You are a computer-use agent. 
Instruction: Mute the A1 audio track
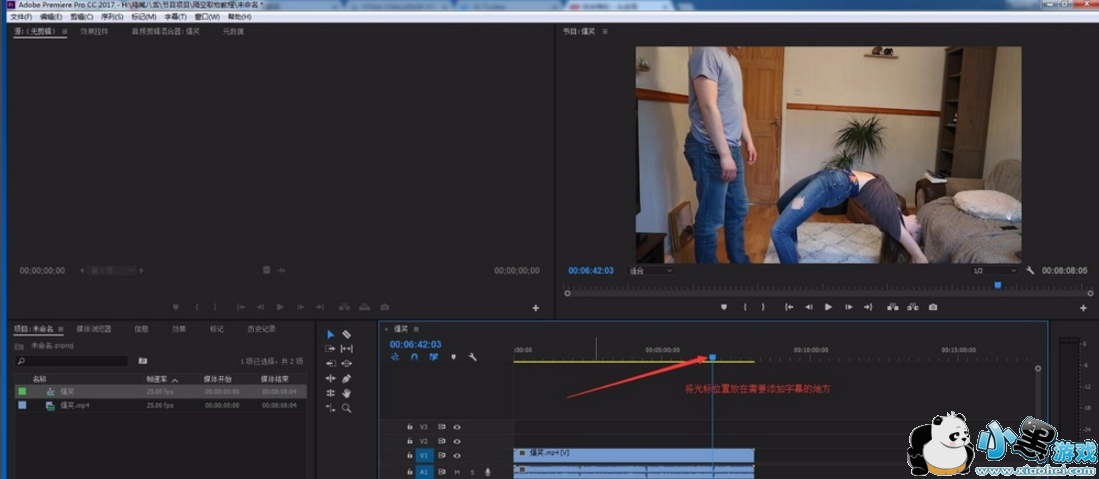[x=457, y=471]
